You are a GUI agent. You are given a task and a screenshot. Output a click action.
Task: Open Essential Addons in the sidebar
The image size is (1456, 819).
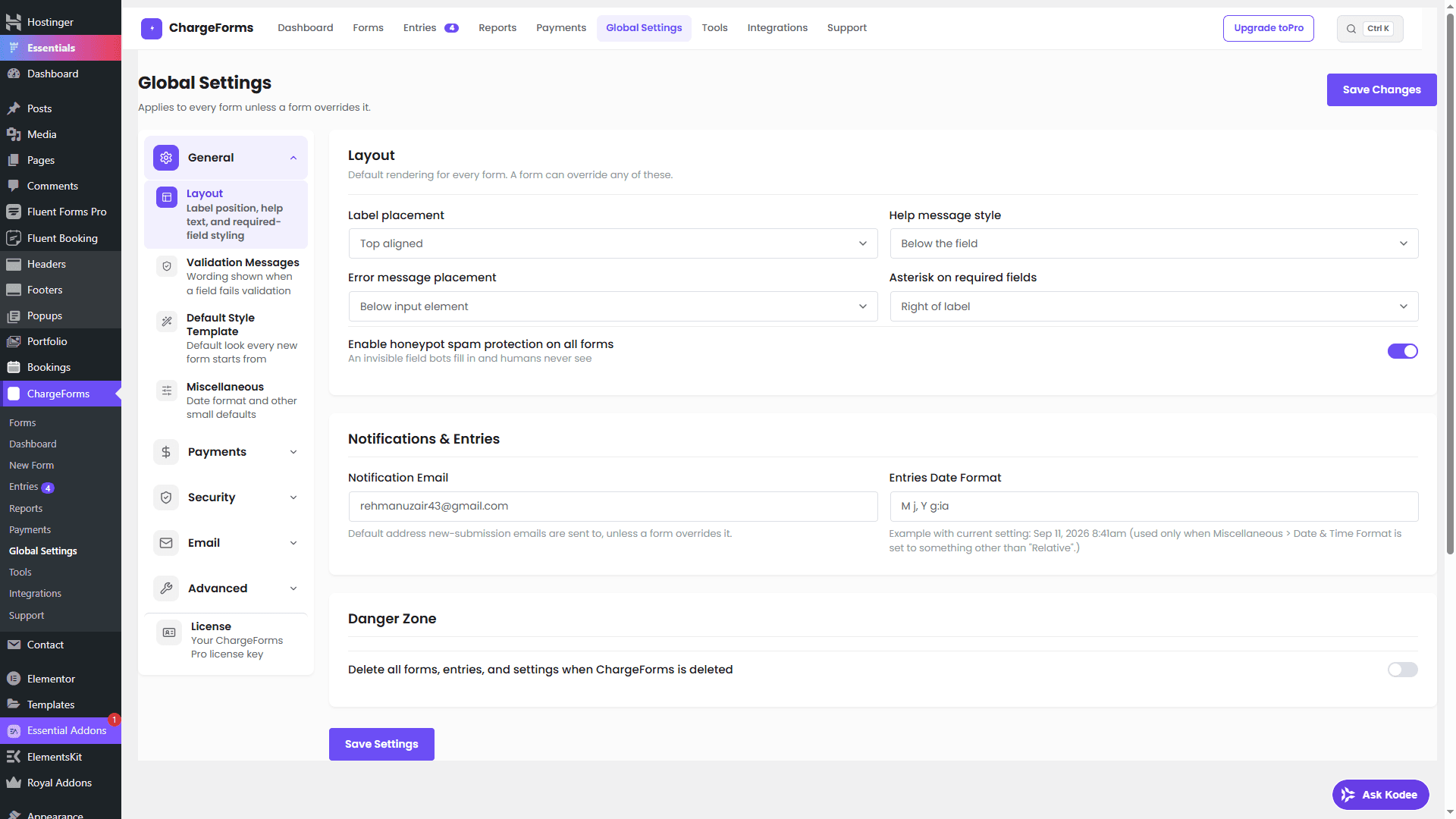coord(61,730)
